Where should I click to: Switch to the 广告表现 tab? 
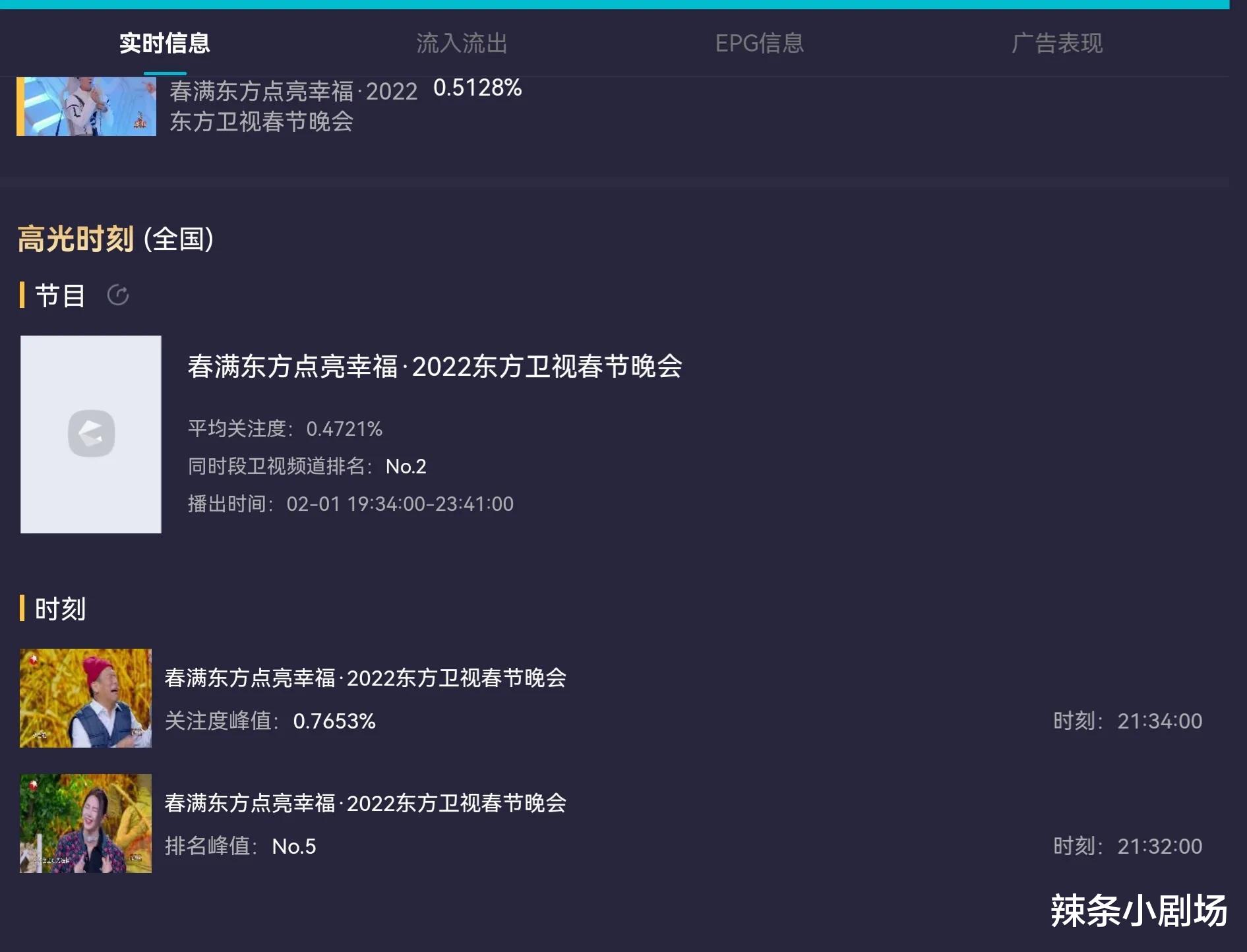(x=1058, y=44)
